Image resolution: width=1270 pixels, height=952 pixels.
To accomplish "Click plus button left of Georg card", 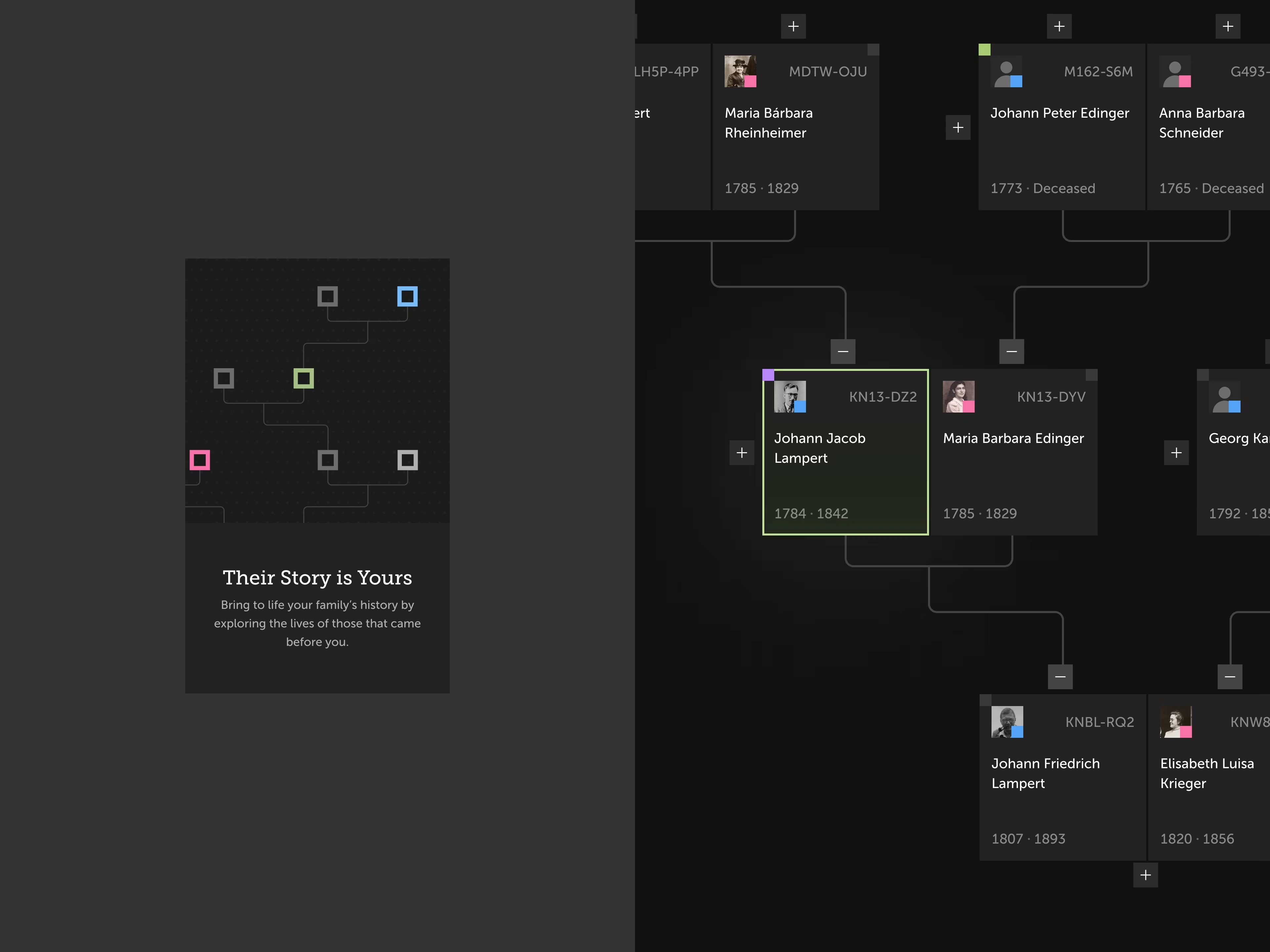I will coord(1176,453).
